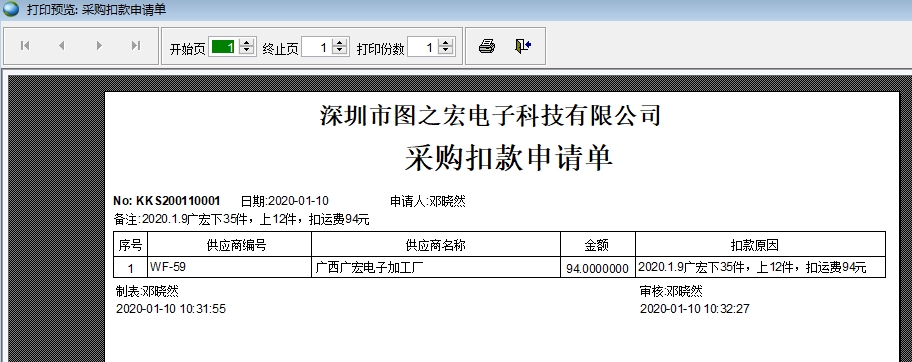Click into the 开始页 number field

coord(223,47)
